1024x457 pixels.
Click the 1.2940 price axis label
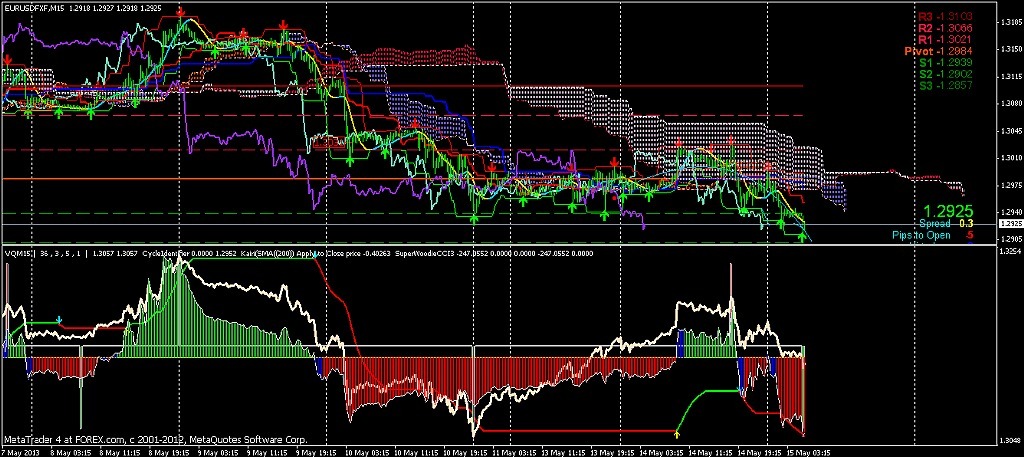(x=1010, y=213)
